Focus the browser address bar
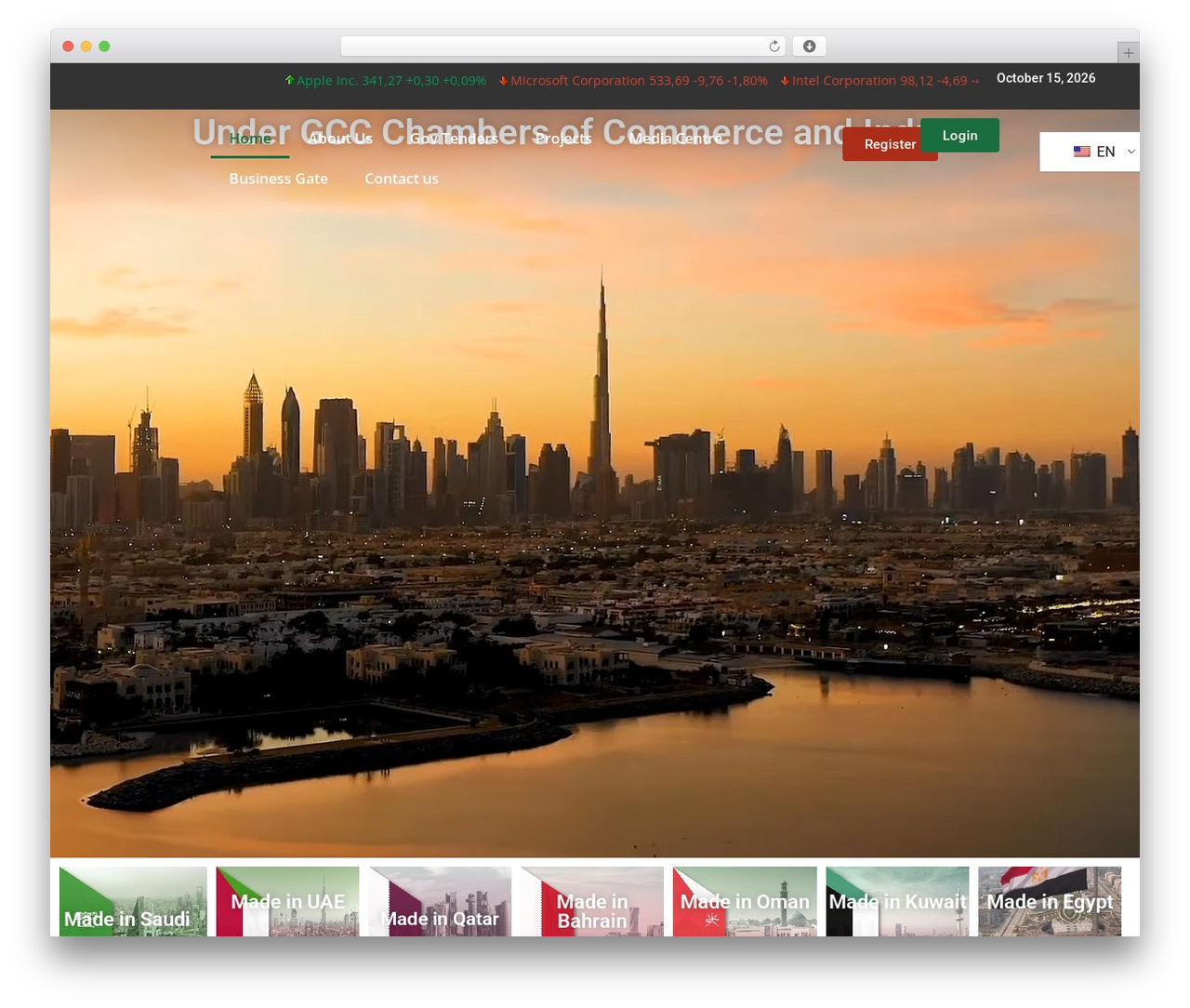 [563, 46]
